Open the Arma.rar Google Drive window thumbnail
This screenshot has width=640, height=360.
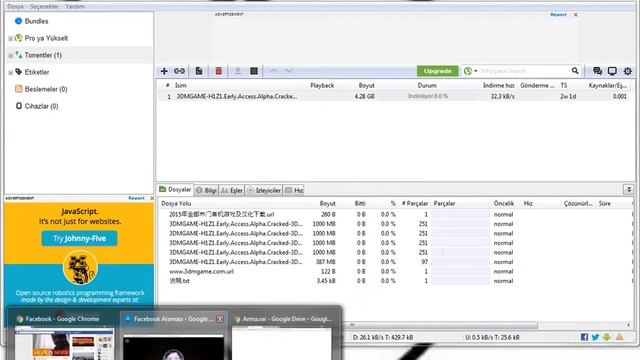(x=282, y=336)
